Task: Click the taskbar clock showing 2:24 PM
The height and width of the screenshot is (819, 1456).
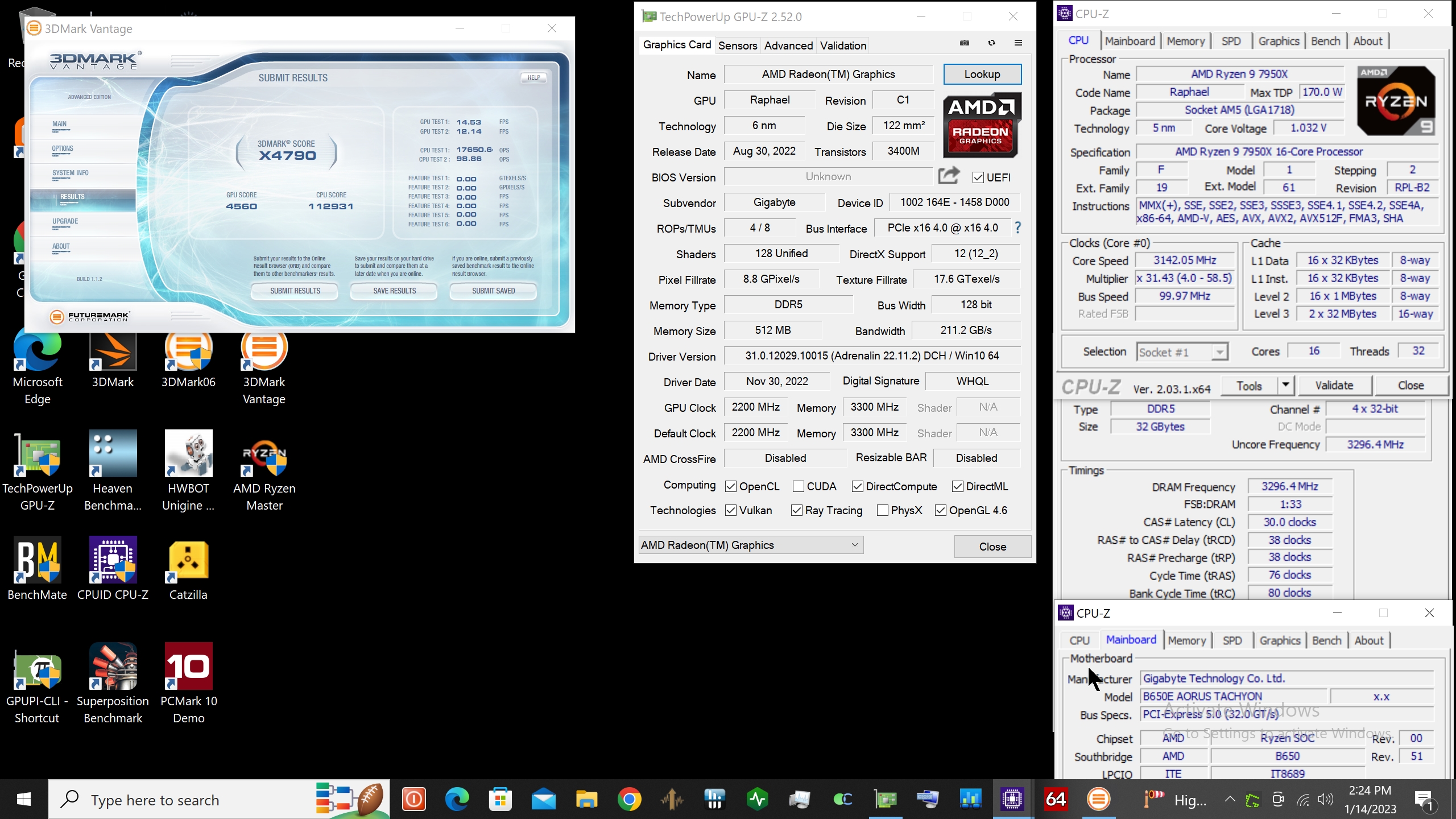Action: click(x=1370, y=800)
